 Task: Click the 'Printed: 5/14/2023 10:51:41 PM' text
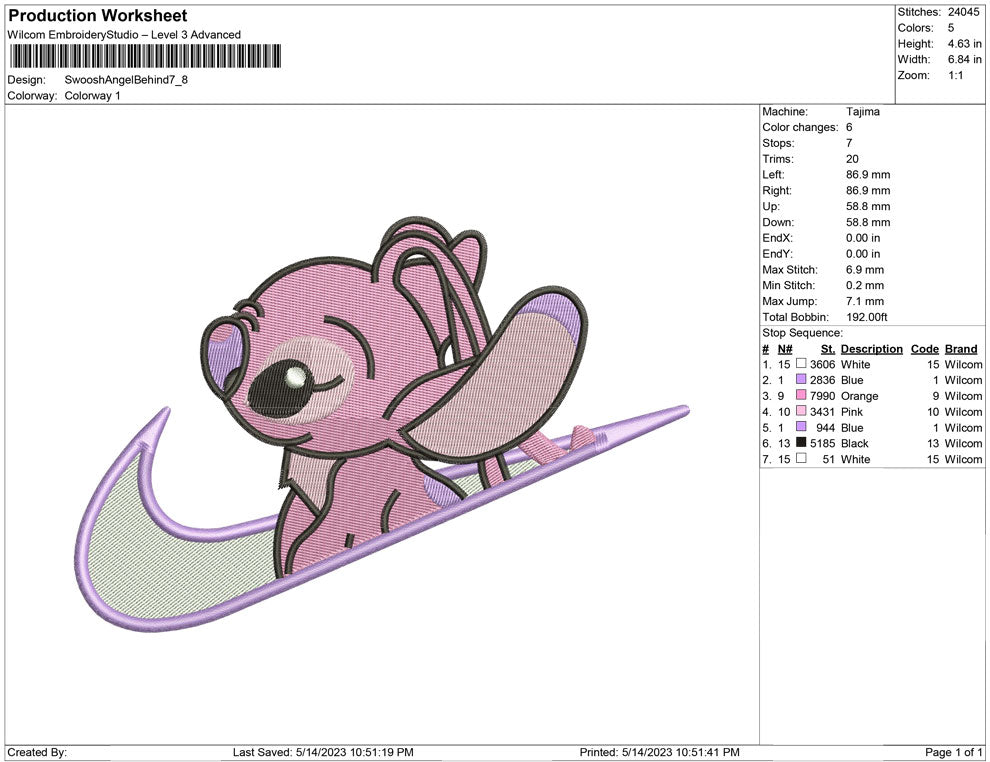pos(660,752)
